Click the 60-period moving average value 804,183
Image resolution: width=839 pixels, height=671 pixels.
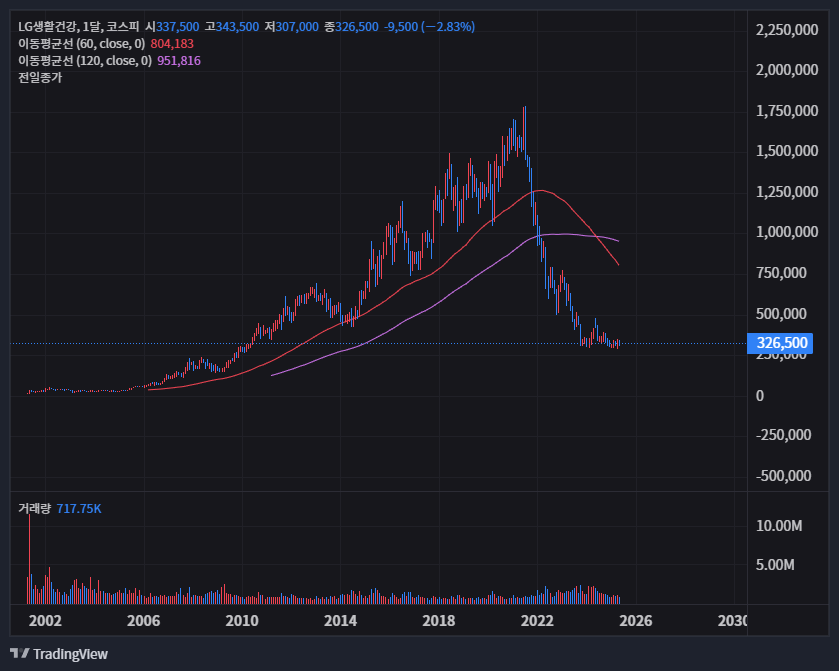(172, 44)
